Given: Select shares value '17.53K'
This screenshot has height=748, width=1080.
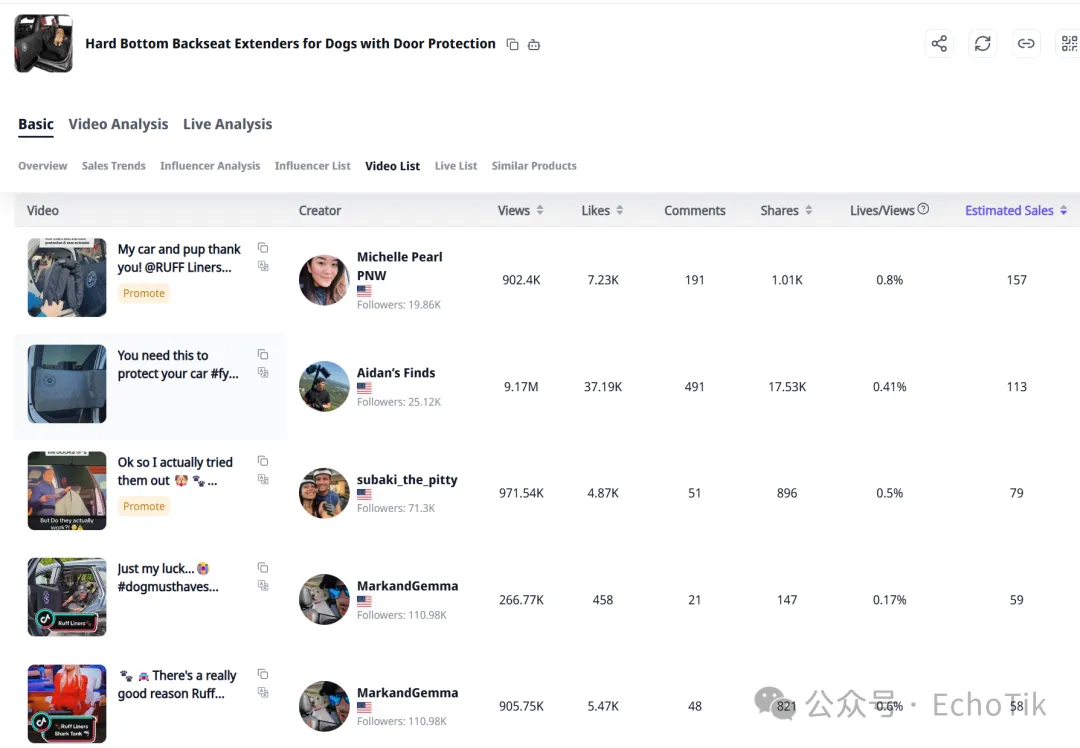Looking at the screenshot, I should 787,387.
